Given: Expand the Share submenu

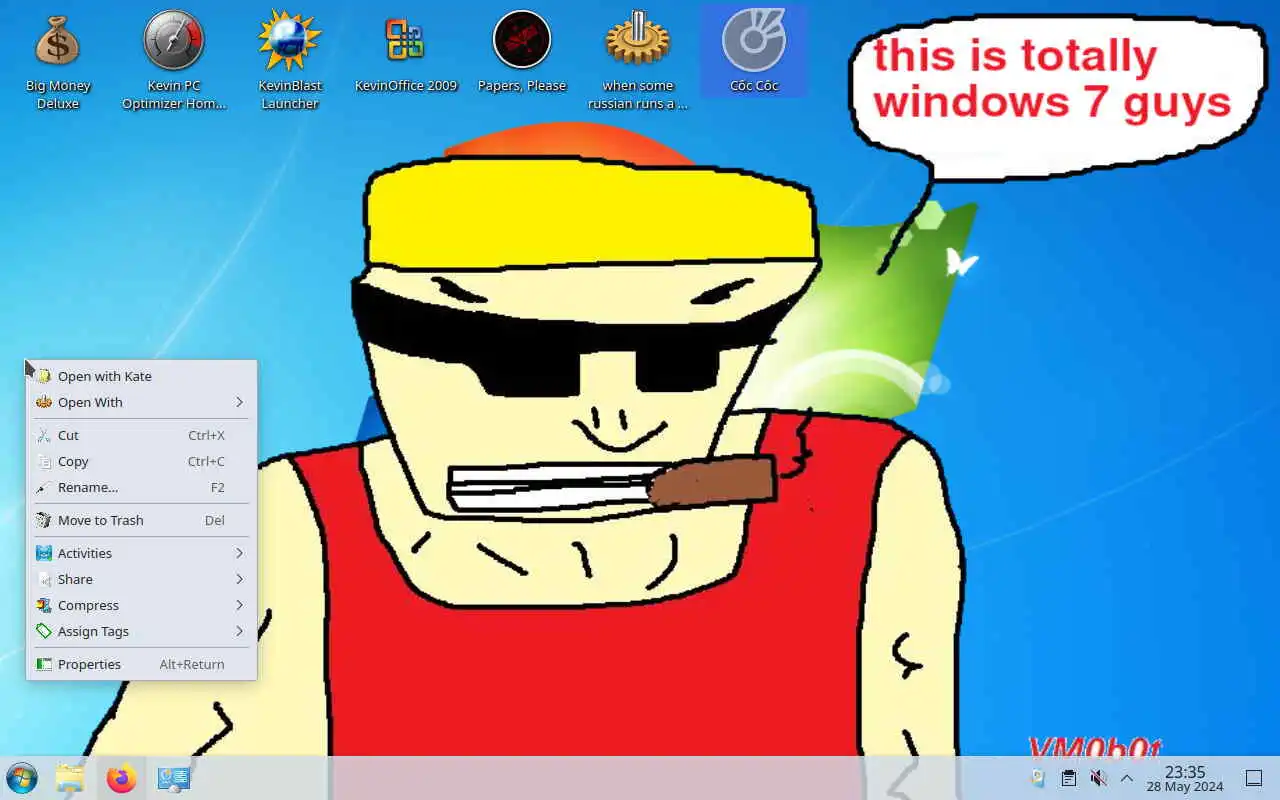Looking at the screenshot, I should click(141, 579).
